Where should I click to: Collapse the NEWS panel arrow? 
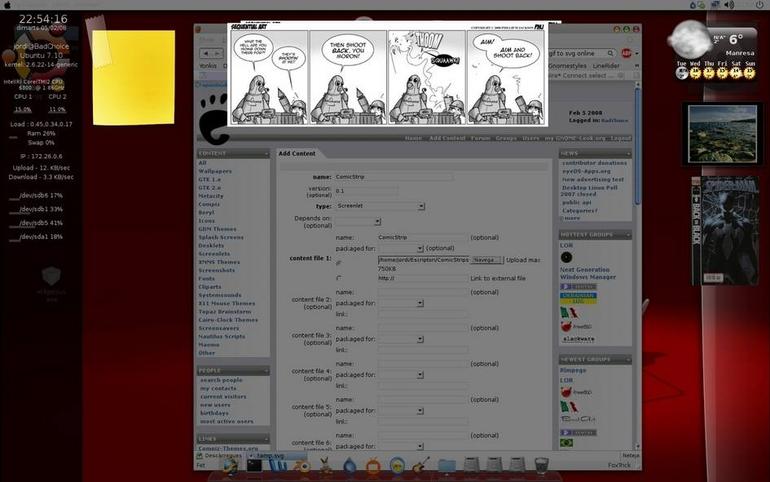[628, 154]
